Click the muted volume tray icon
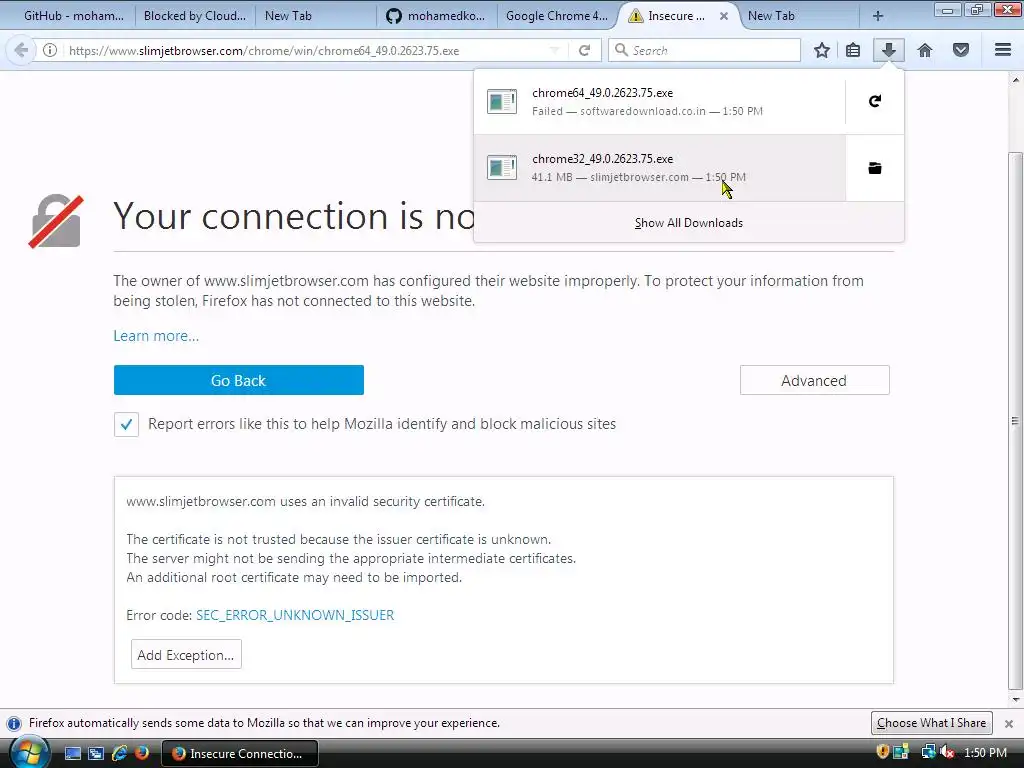The image size is (1024, 768). tap(947, 753)
